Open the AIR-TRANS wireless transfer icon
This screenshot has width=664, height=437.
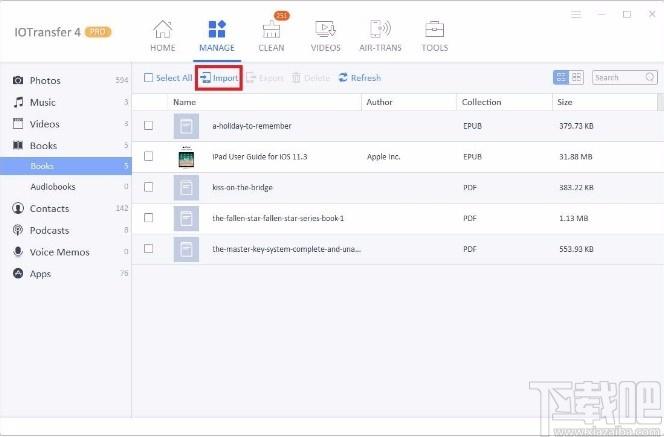pos(380,29)
